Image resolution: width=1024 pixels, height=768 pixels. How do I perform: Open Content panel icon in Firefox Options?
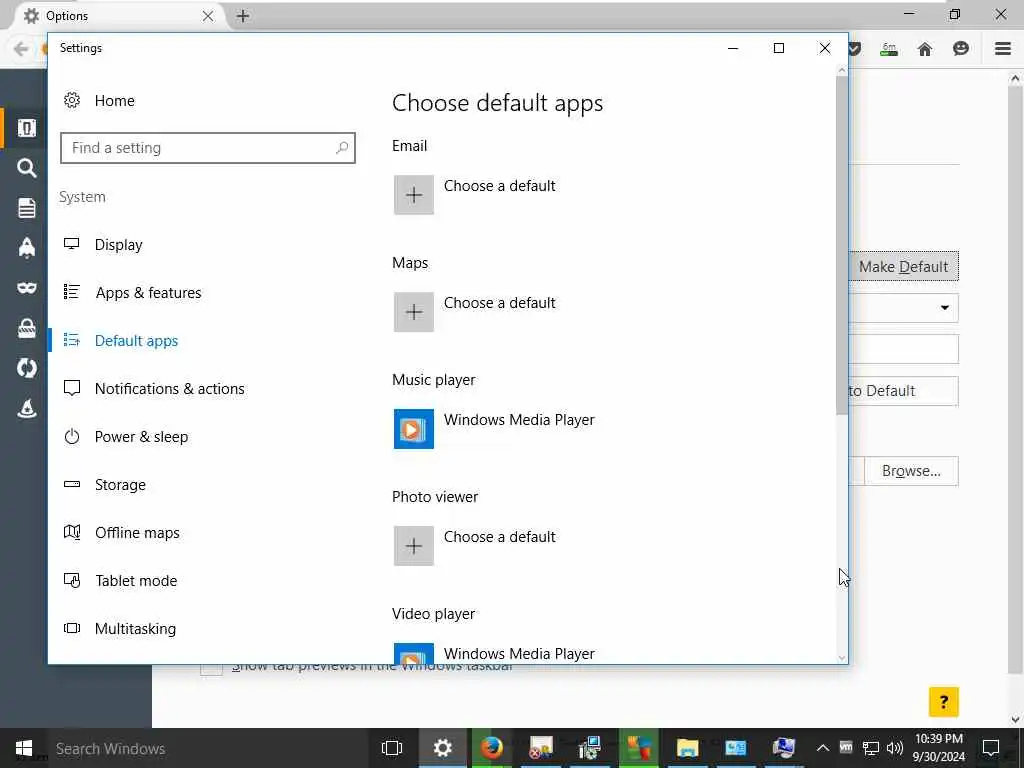point(26,208)
